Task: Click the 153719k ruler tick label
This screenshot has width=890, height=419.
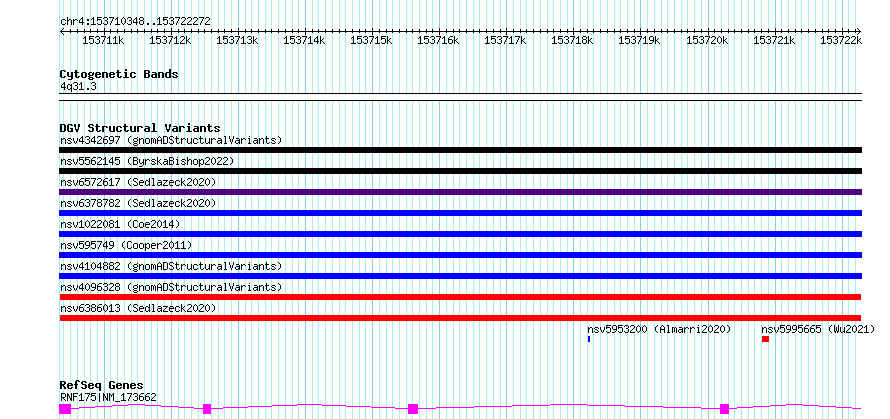Action: click(x=639, y=40)
